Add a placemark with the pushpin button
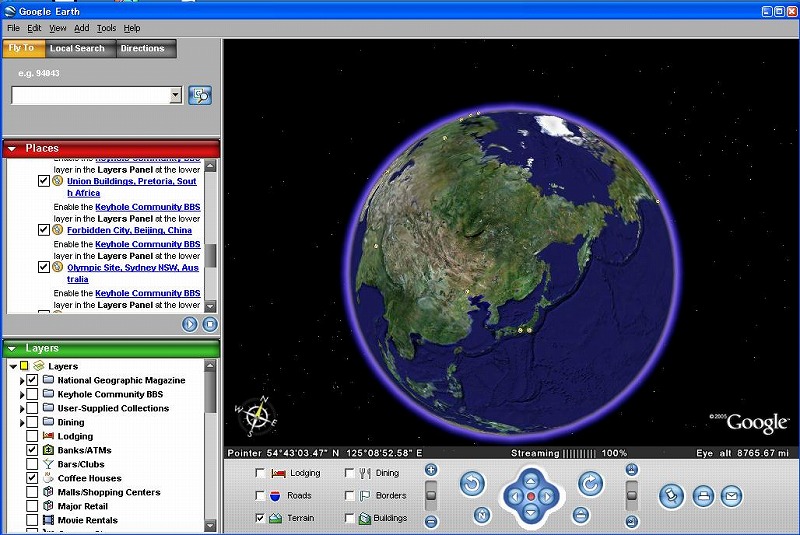The height and width of the screenshot is (535, 800). (671, 496)
